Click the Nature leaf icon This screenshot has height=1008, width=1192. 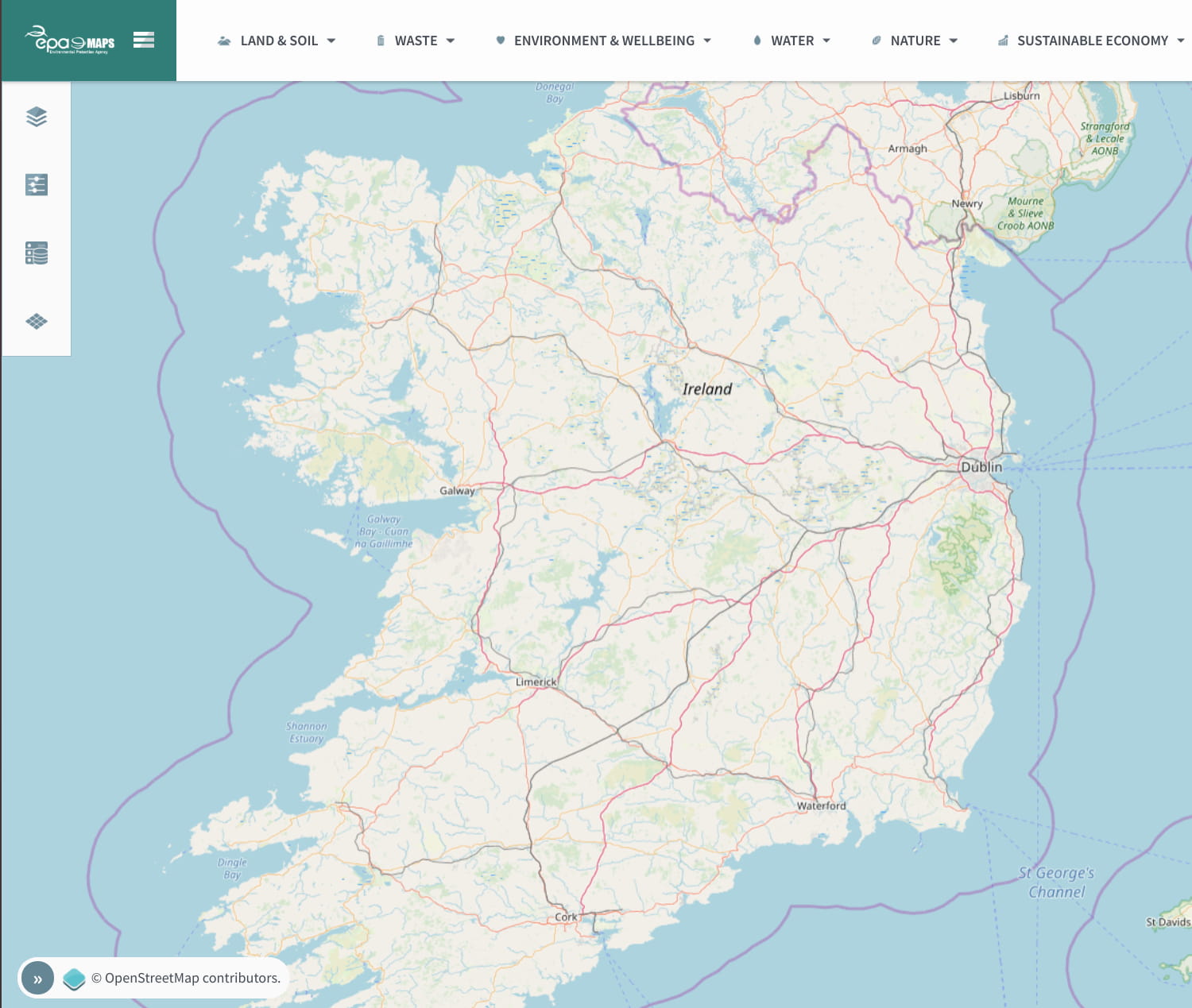coord(876,41)
